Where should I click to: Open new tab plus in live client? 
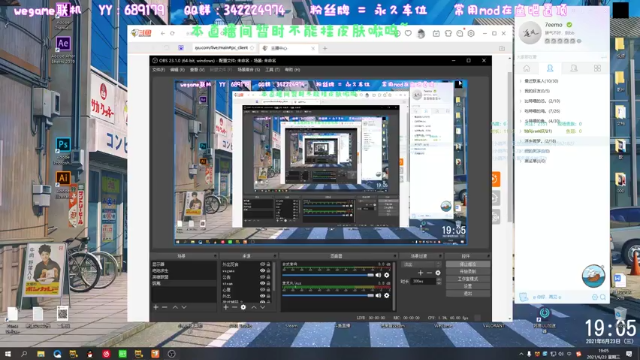coord(325,48)
